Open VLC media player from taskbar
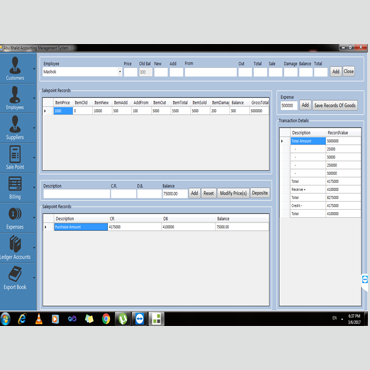Image resolution: width=370 pixels, height=370 pixels. click(39, 319)
